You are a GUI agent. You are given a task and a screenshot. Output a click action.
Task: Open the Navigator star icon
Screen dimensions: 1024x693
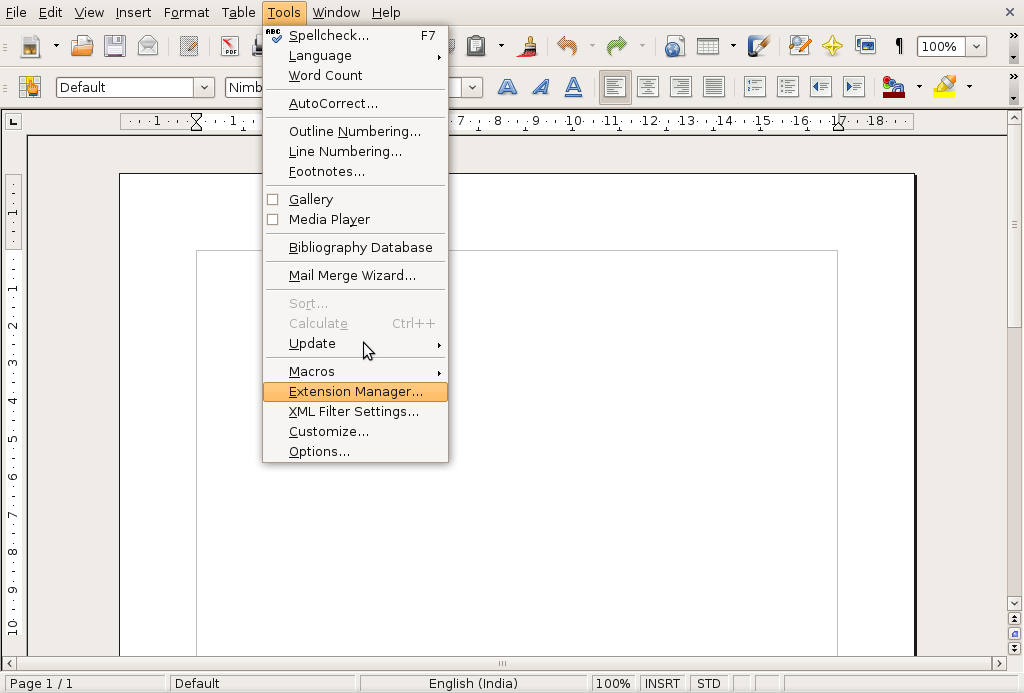point(832,46)
